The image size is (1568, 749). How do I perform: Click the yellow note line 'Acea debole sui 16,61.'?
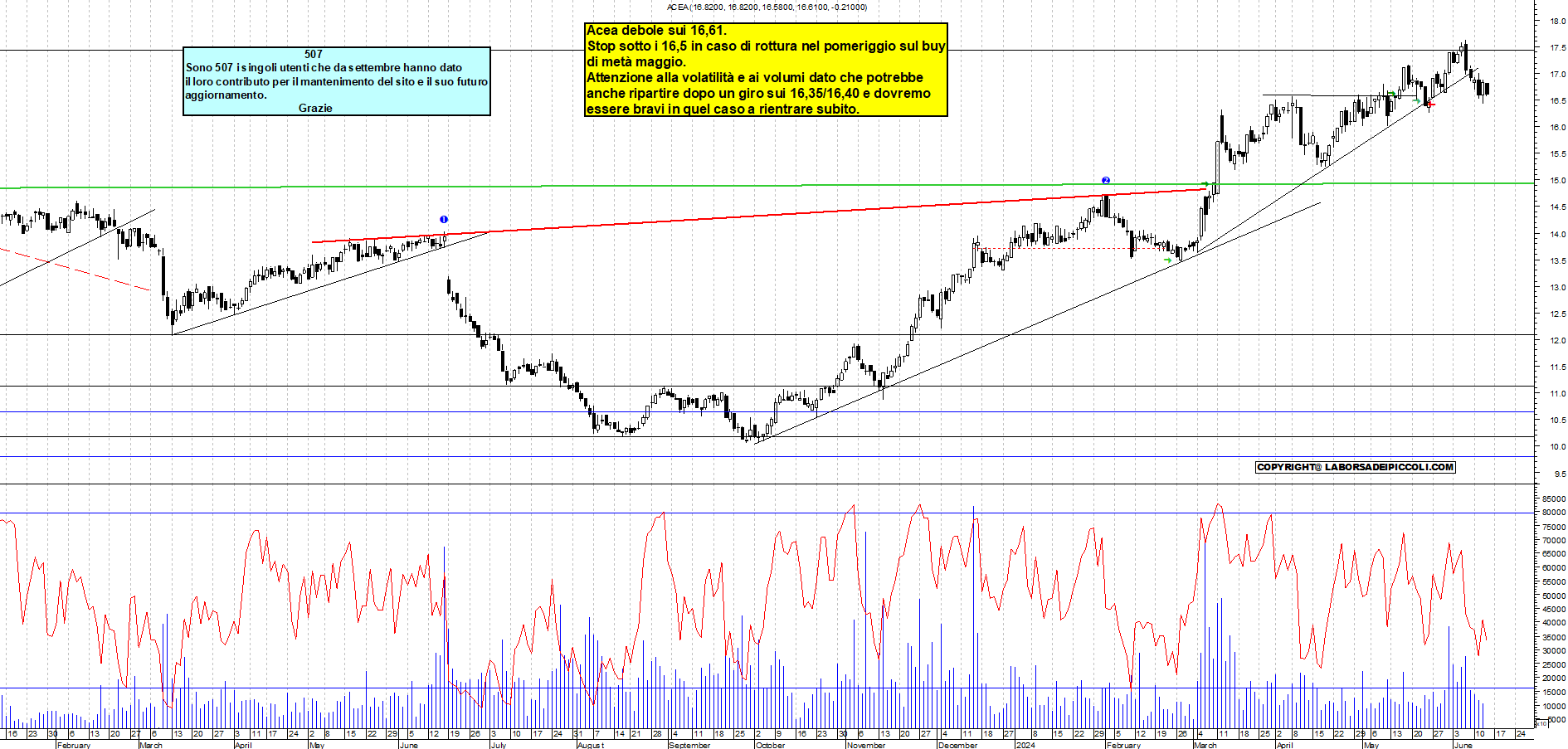[656, 31]
